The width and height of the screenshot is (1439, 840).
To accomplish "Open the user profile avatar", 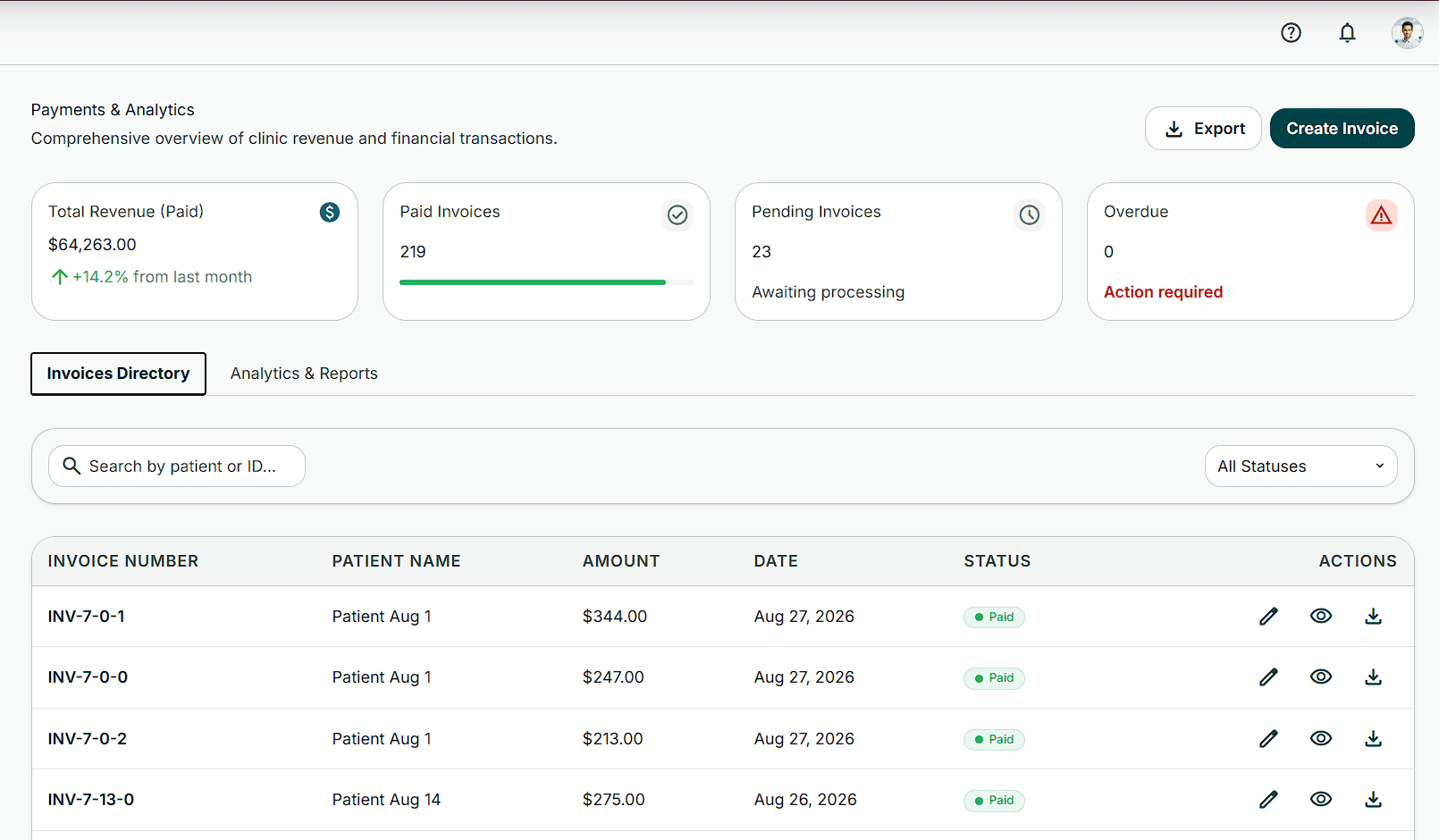I will [x=1407, y=33].
